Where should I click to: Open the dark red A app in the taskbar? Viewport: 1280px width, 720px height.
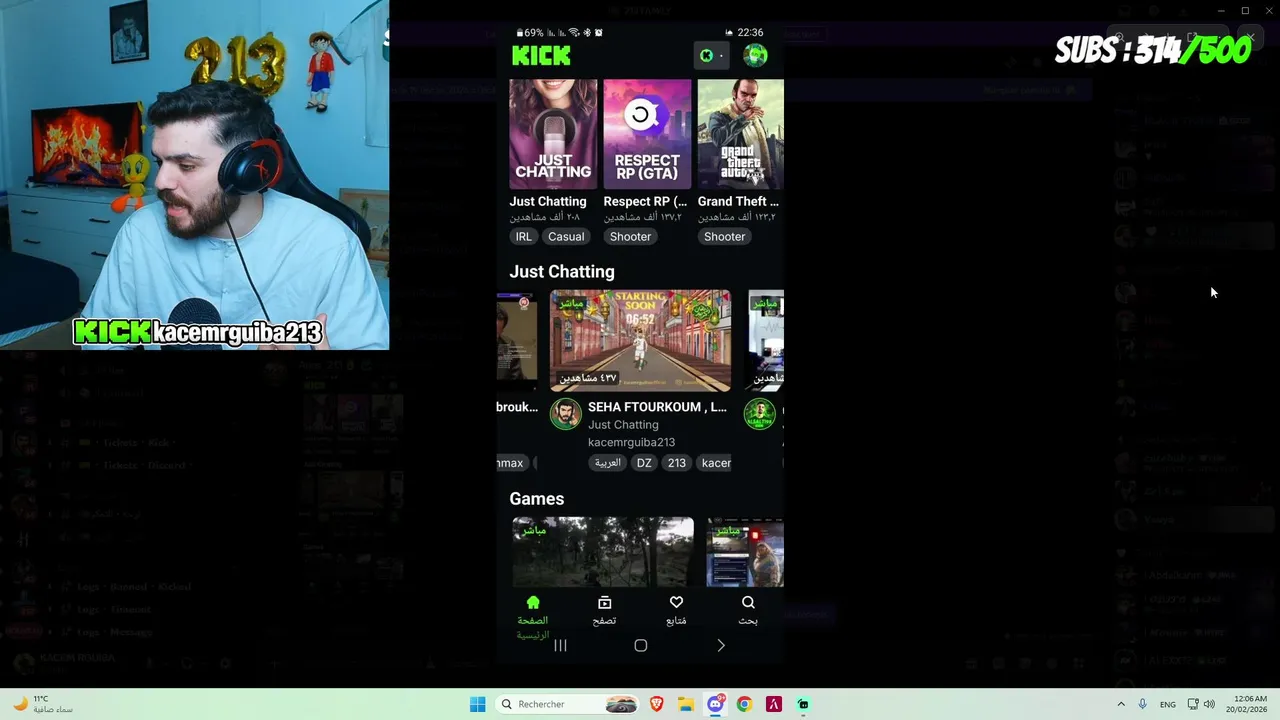coord(773,704)
